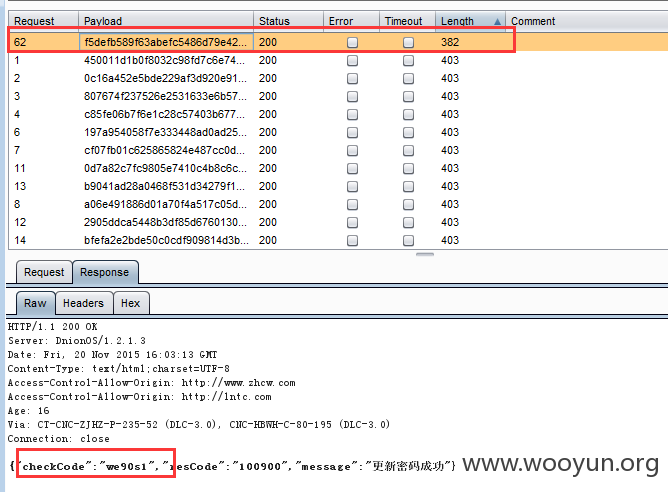Toggle Timeout checkbox in request 8 row

pyautogui.click(x=408, y=204)
